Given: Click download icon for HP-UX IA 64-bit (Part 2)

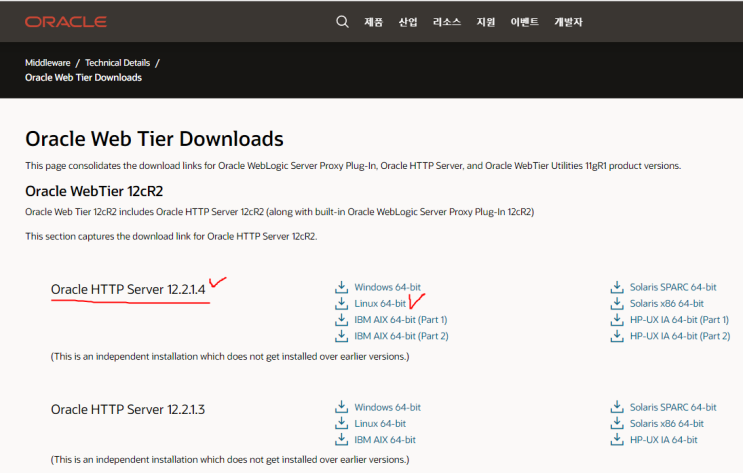Looking at the screenshot, I should point(617,336).
